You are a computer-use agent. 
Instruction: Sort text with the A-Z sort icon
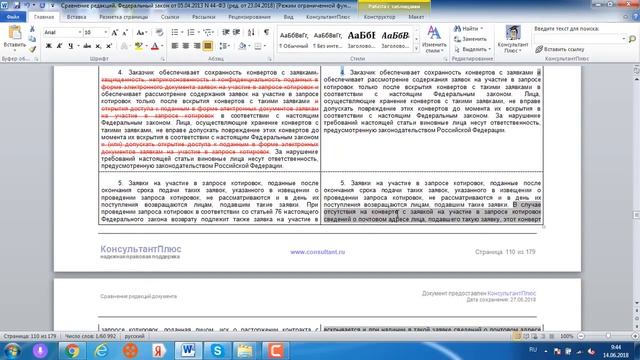click(251, 33)
